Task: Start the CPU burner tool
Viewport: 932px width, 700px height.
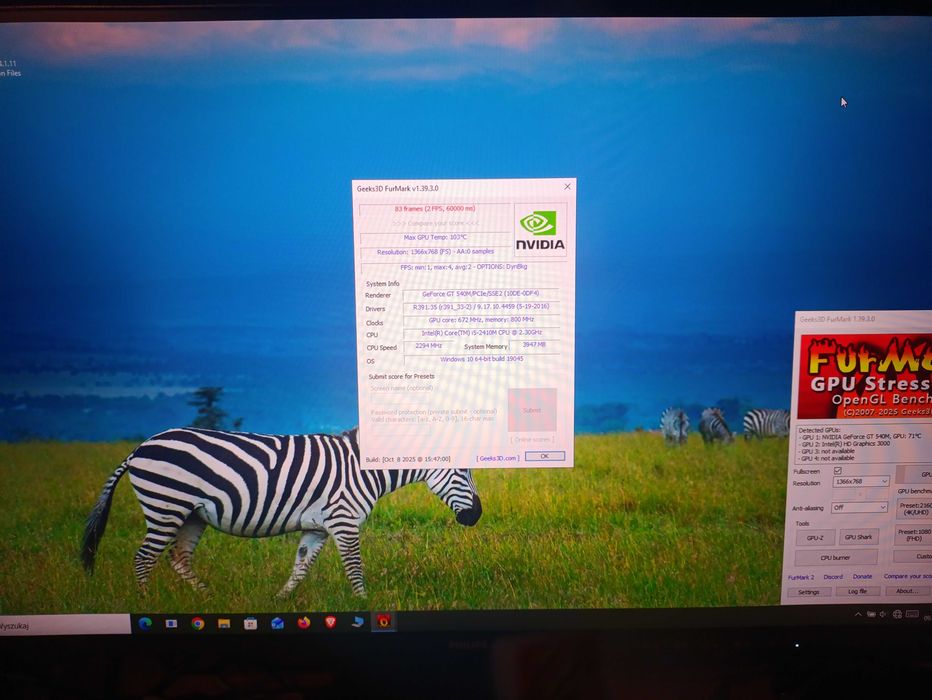Action: (836, 557)
